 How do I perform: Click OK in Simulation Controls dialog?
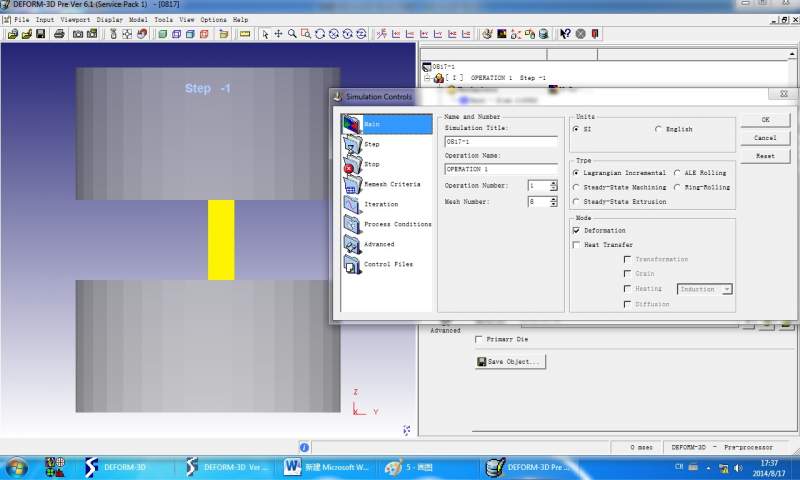point(765,120)
